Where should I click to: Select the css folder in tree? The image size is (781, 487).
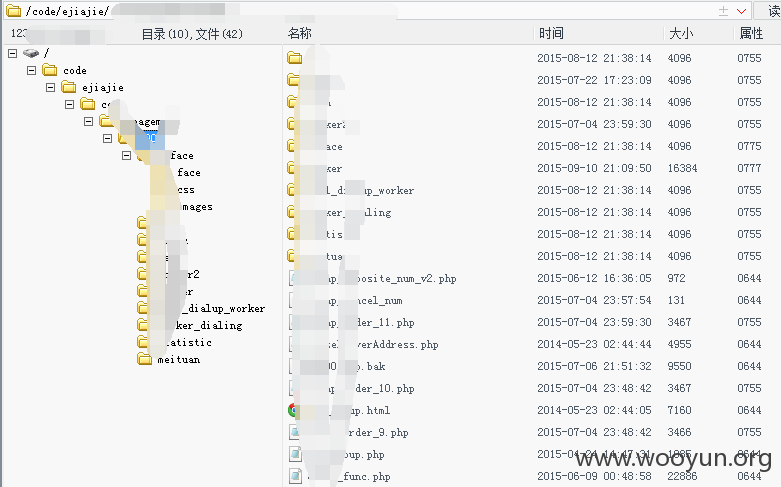[x=186, y=190]
